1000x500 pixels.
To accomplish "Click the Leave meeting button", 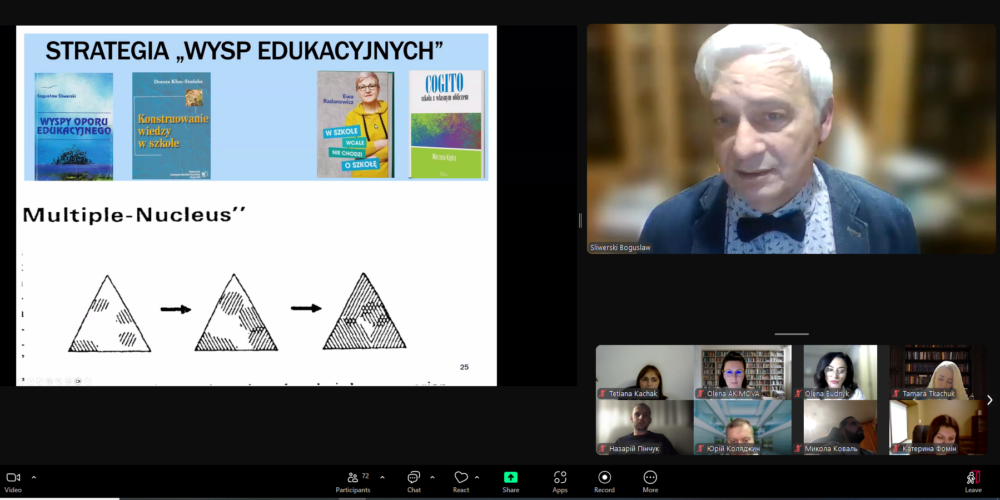I will tap(973, 479).
